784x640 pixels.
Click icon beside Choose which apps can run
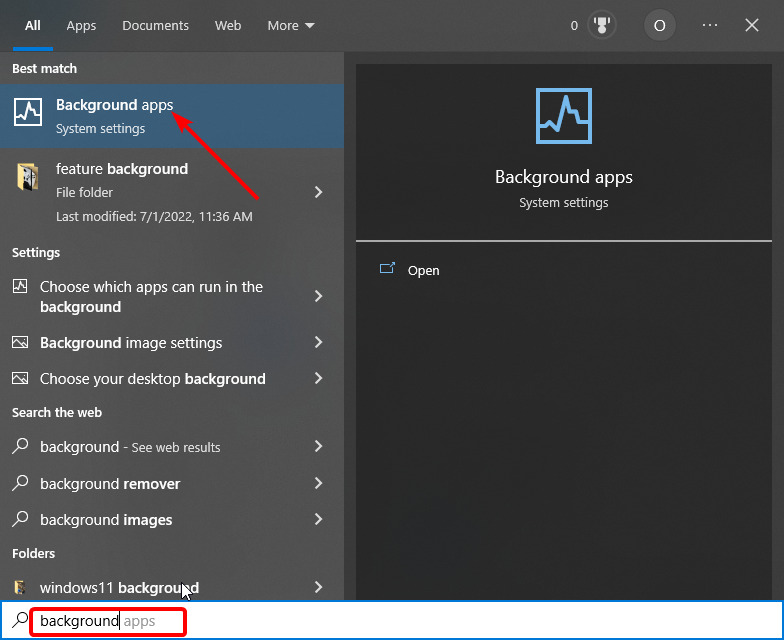tap(20, 286)
